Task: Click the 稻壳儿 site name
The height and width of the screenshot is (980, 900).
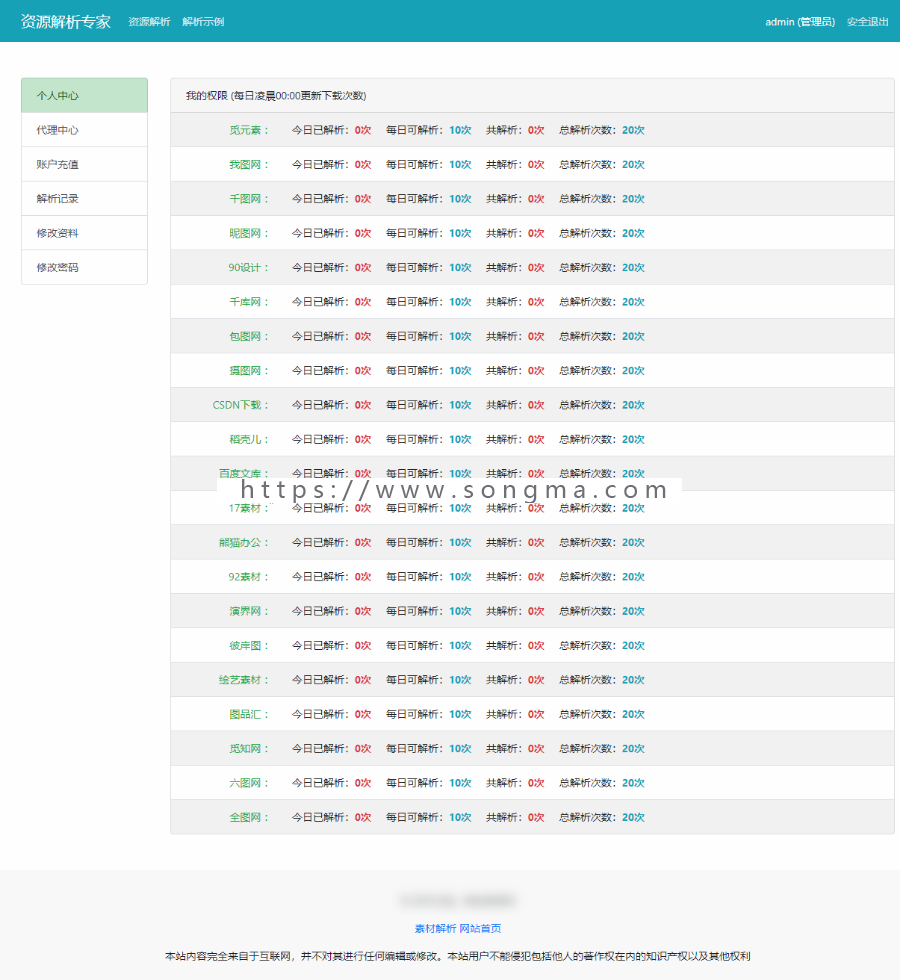Action: 249,439
